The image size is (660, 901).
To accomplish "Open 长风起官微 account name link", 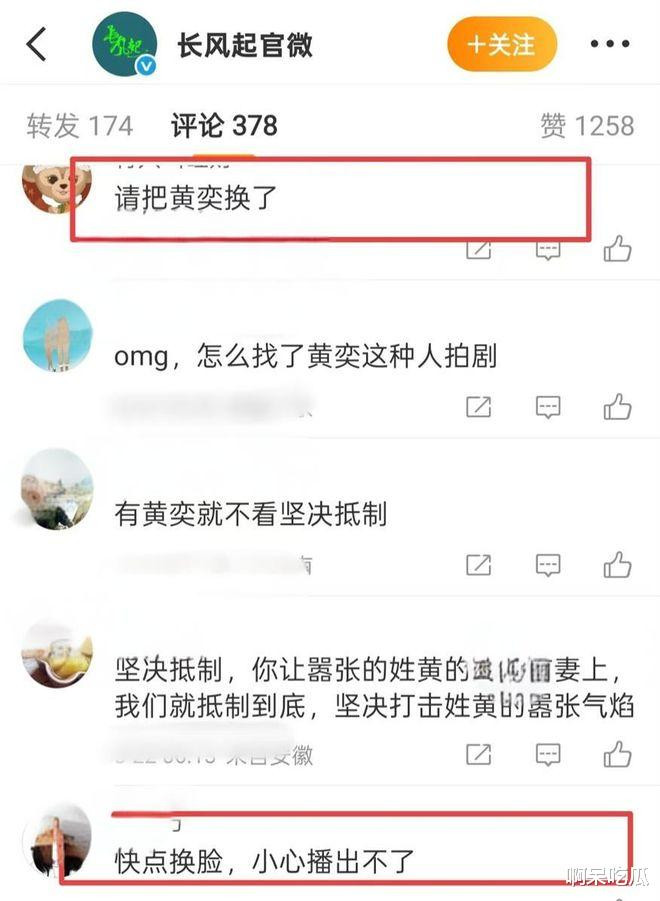I will pos(245,45).
